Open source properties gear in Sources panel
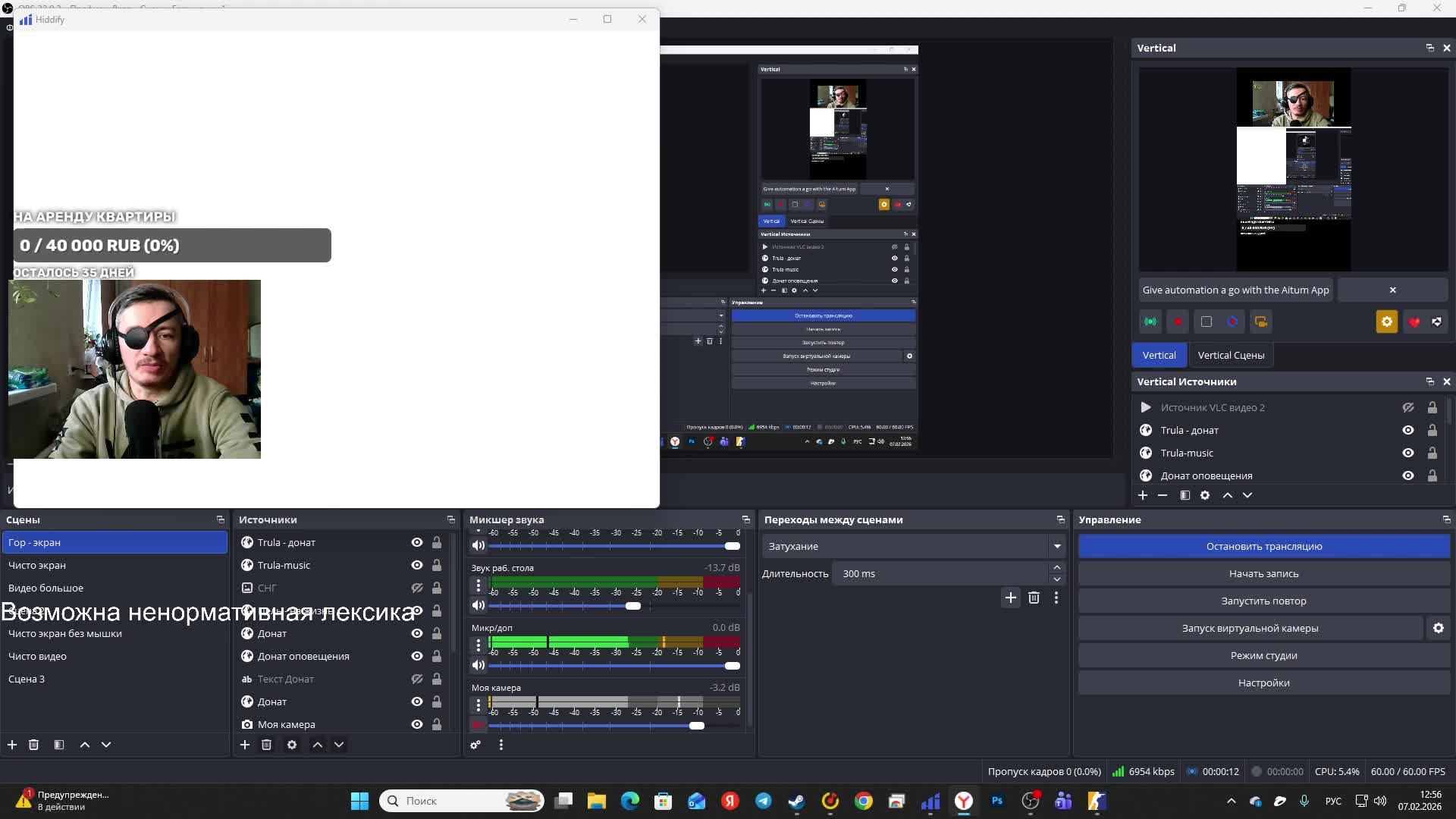This screenshot has width=1456, height=819. [x=292, y=745]
